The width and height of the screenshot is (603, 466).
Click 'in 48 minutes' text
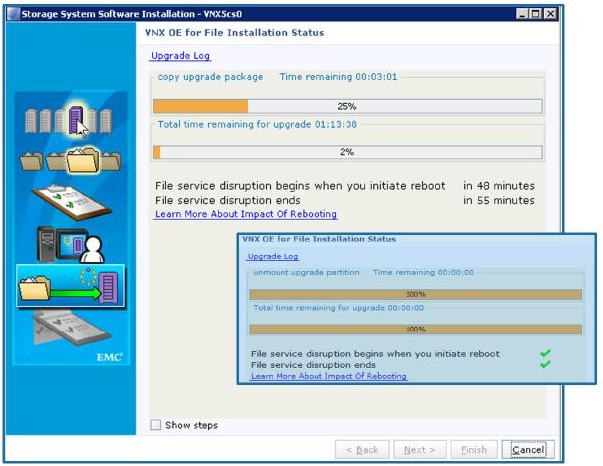pos(499,186)
